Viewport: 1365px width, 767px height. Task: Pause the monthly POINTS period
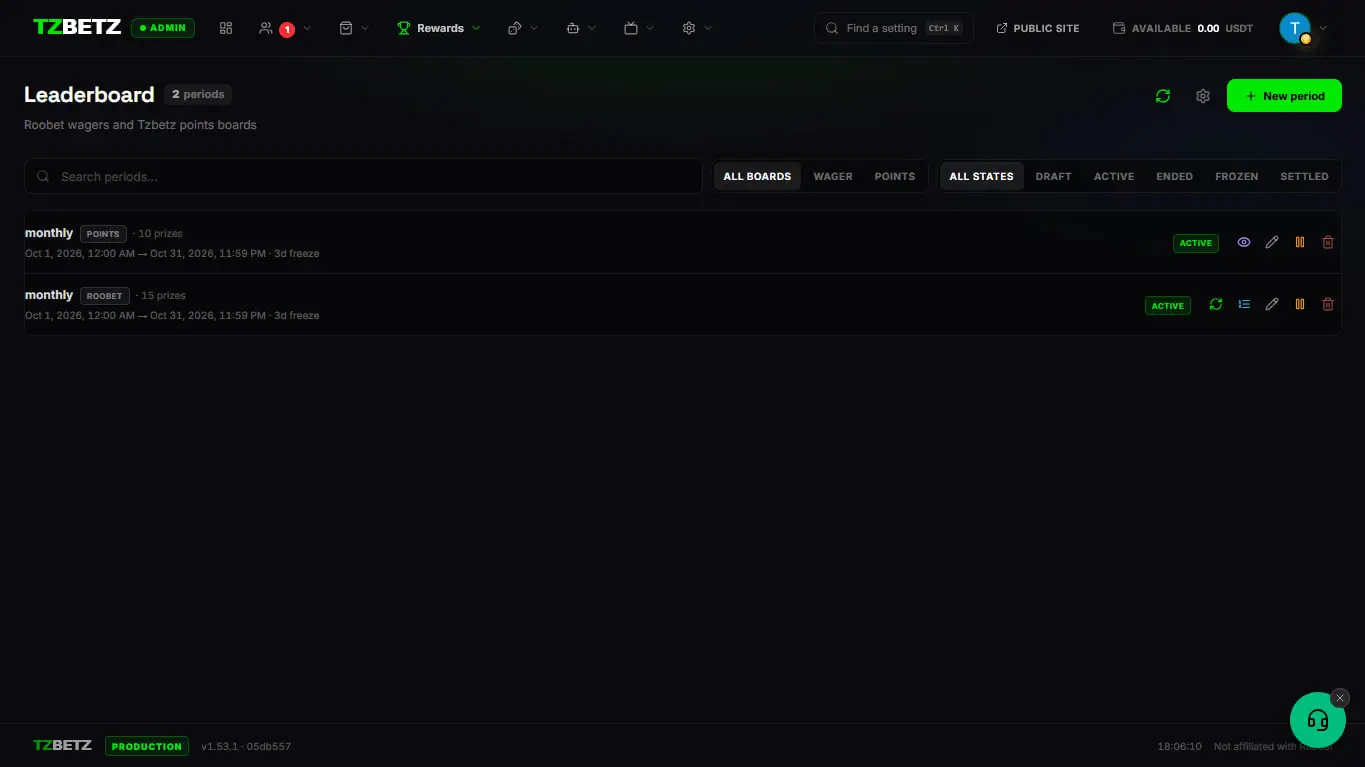[1300, 242]
